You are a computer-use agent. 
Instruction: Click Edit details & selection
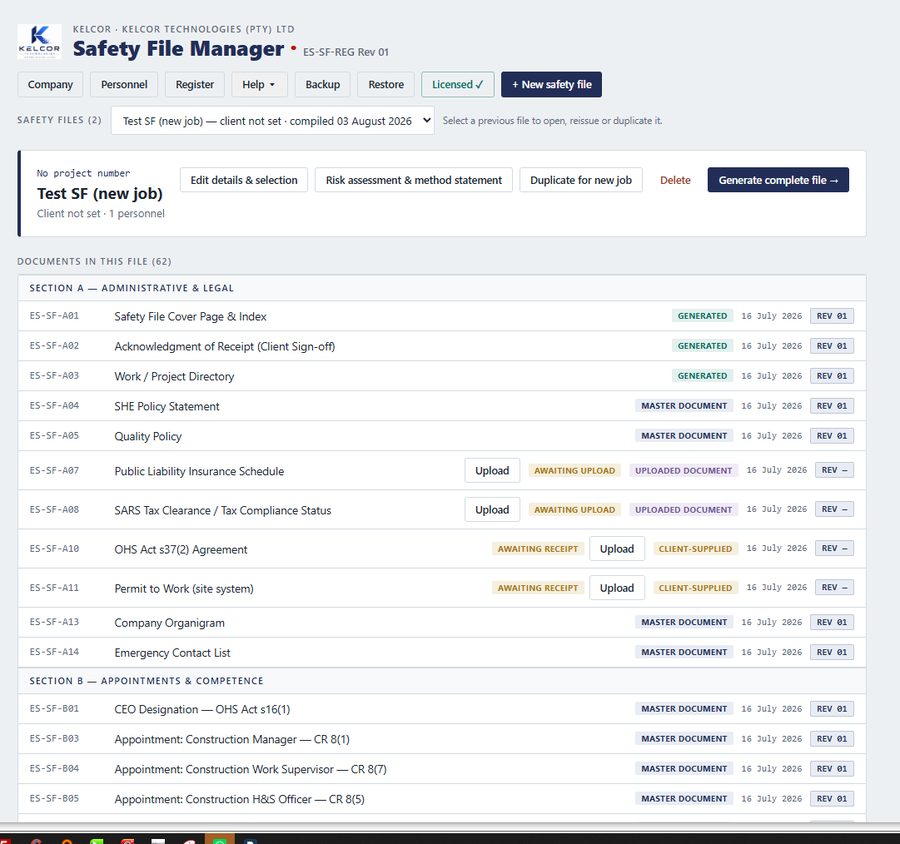click(x=244, y=180)
